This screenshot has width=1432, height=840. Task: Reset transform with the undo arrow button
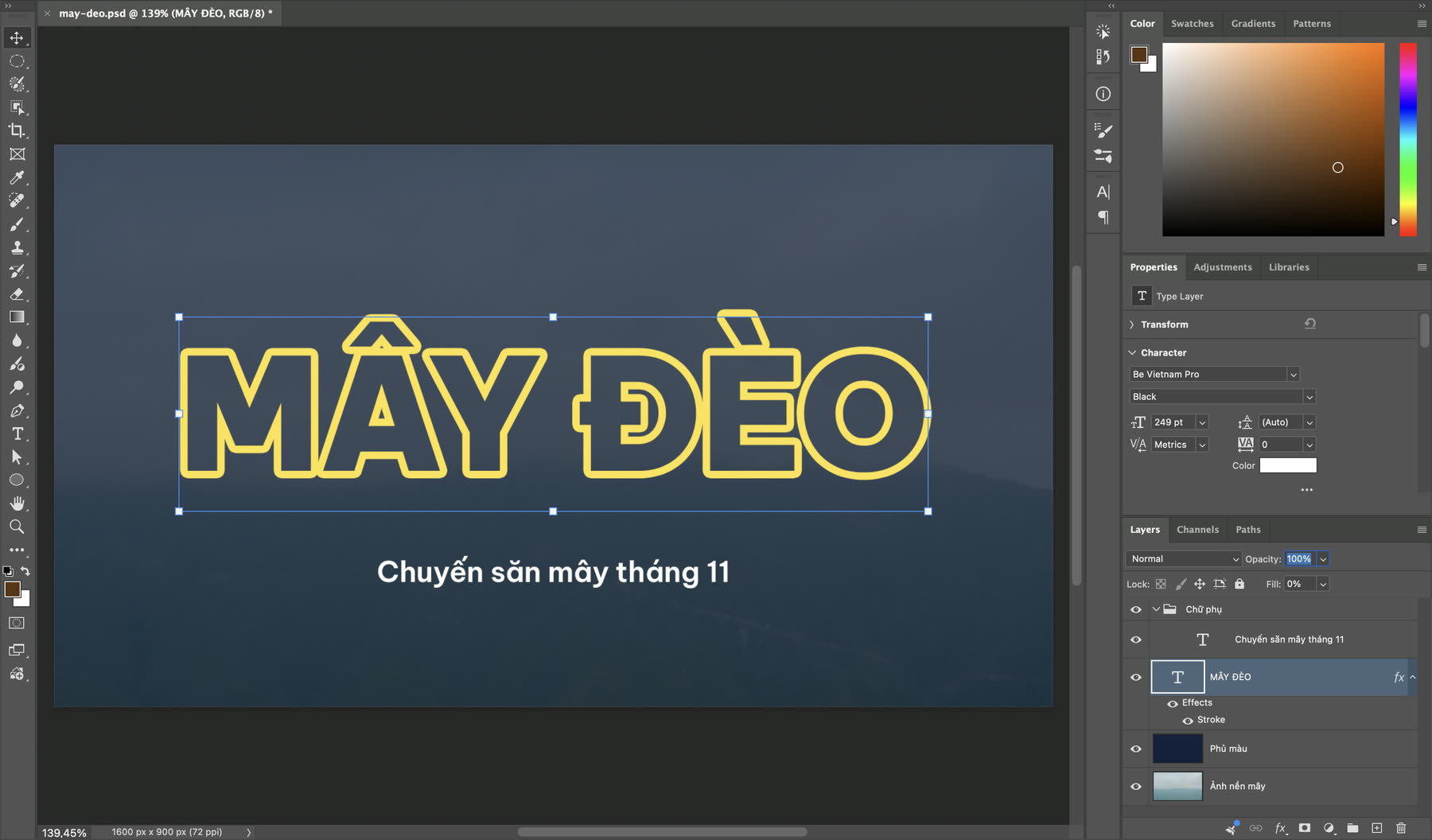coord(1310,324)
